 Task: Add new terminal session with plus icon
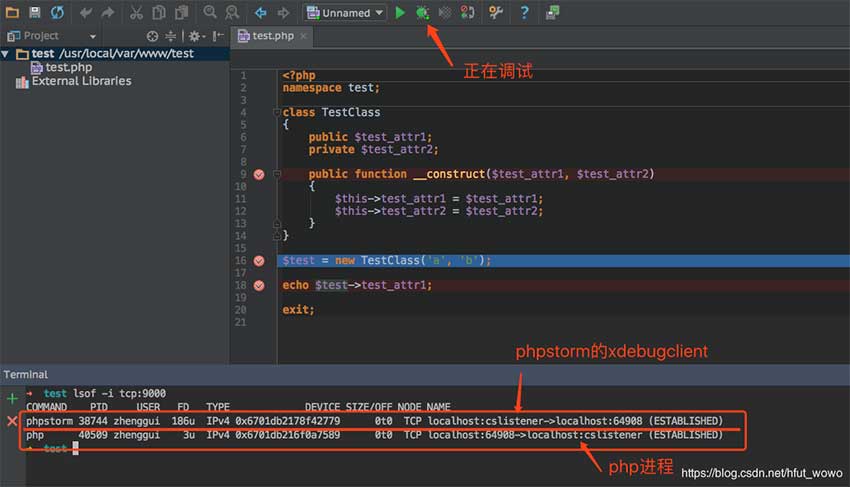(12, 398)
